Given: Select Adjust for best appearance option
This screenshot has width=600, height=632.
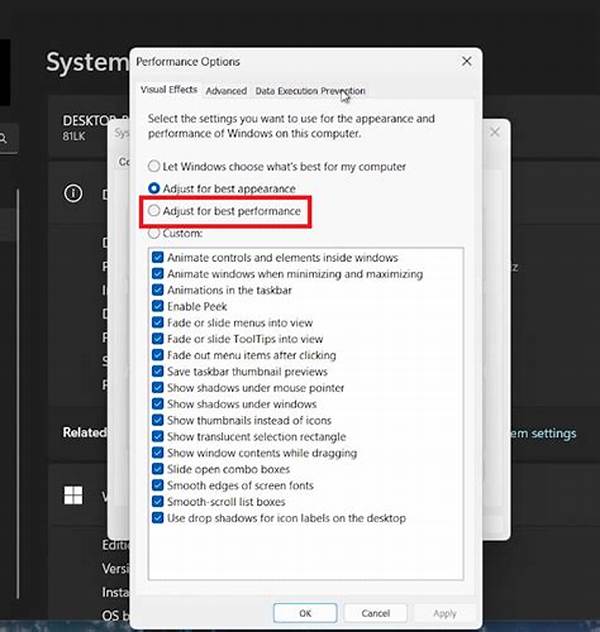Looking at the screenshot, I should pyautogui.click(x=154, y=188).
